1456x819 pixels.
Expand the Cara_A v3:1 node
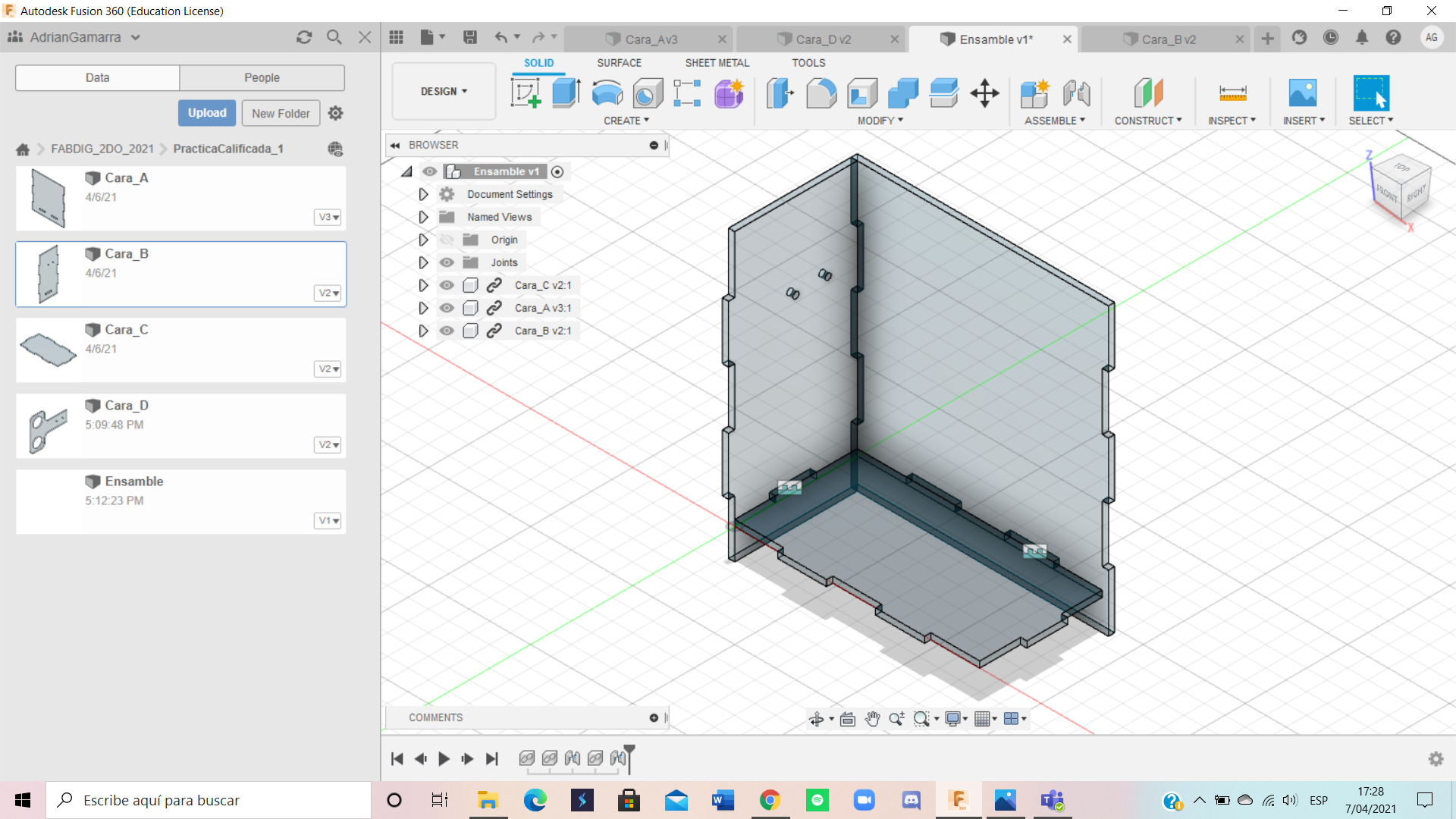point(423,308)
